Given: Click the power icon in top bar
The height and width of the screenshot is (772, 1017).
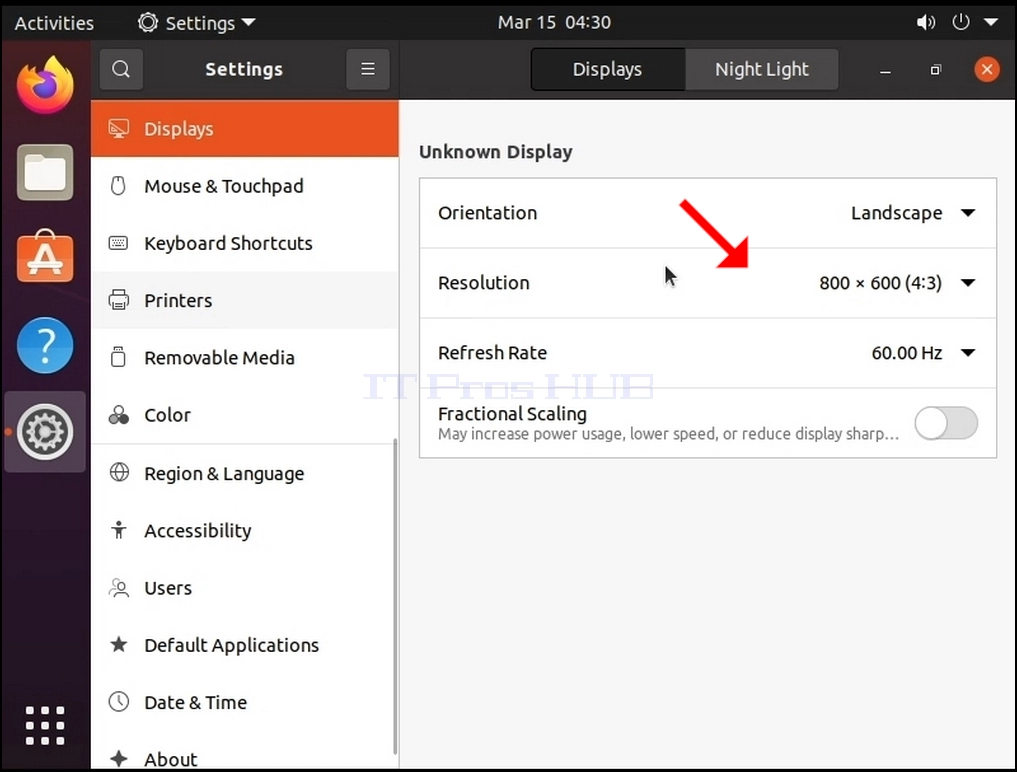Looking at the screenshot, I should [x=961, y=22].
